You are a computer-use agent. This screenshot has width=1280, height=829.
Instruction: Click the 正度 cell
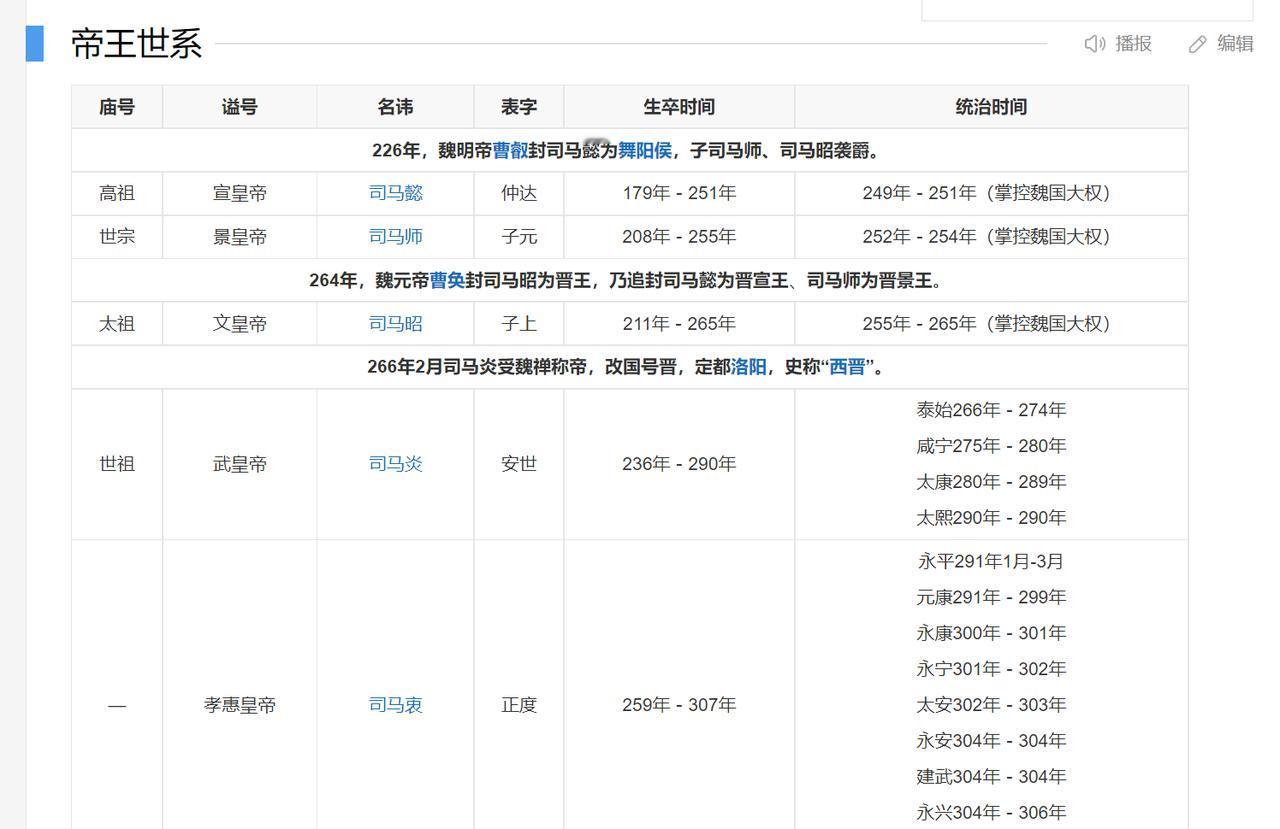(519, 705)
